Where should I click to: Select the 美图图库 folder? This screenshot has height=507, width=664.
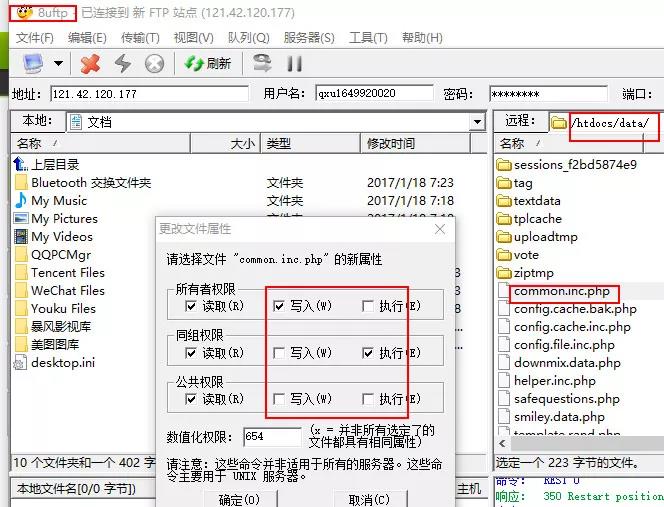pos(47,344)
